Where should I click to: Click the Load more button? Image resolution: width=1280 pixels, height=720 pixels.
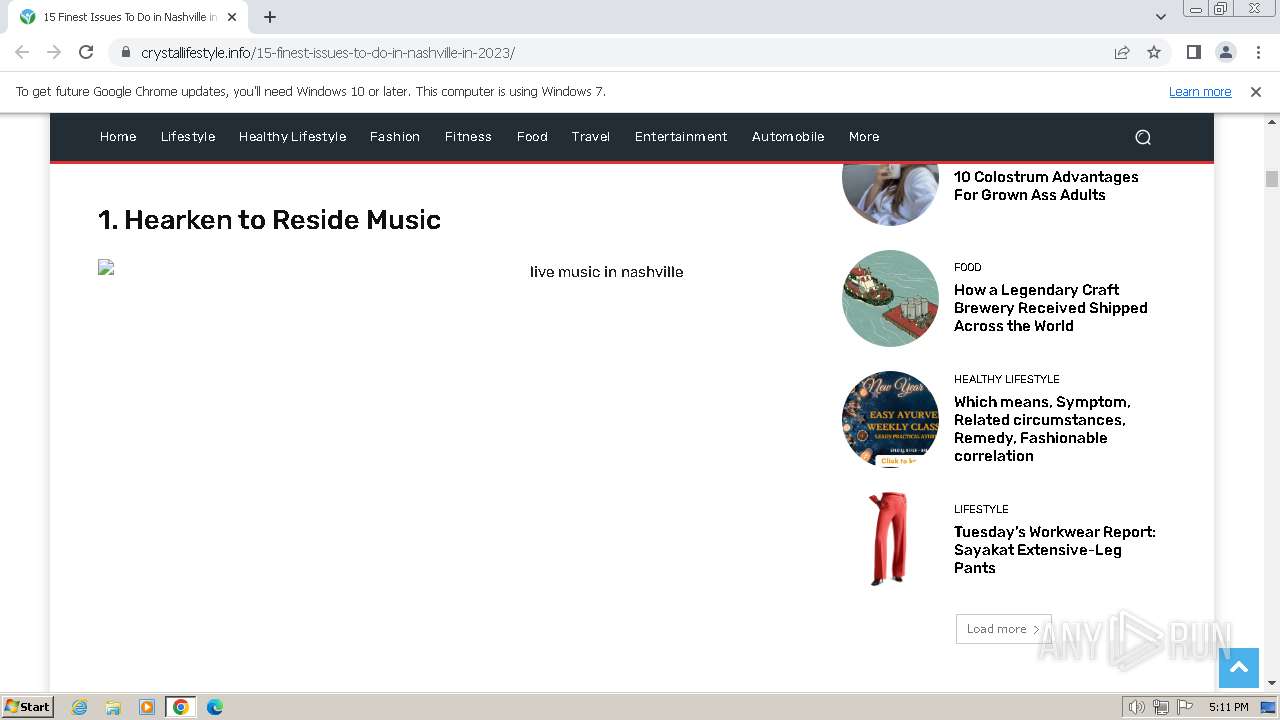pyautogui.click(x=1003, y=629)
